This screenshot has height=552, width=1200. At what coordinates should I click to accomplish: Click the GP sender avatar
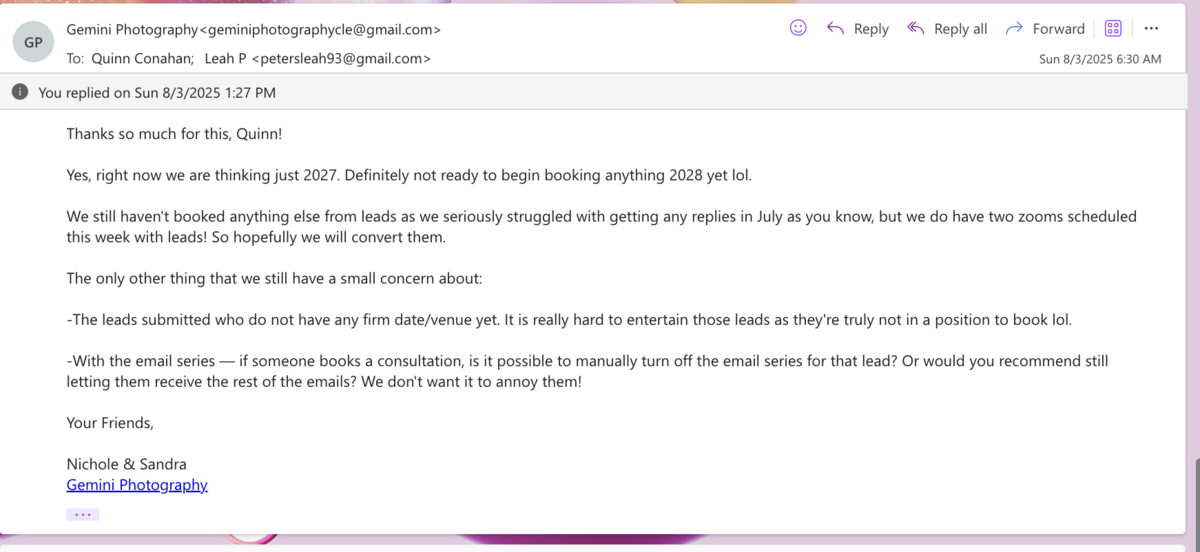(x=33, y=42)
